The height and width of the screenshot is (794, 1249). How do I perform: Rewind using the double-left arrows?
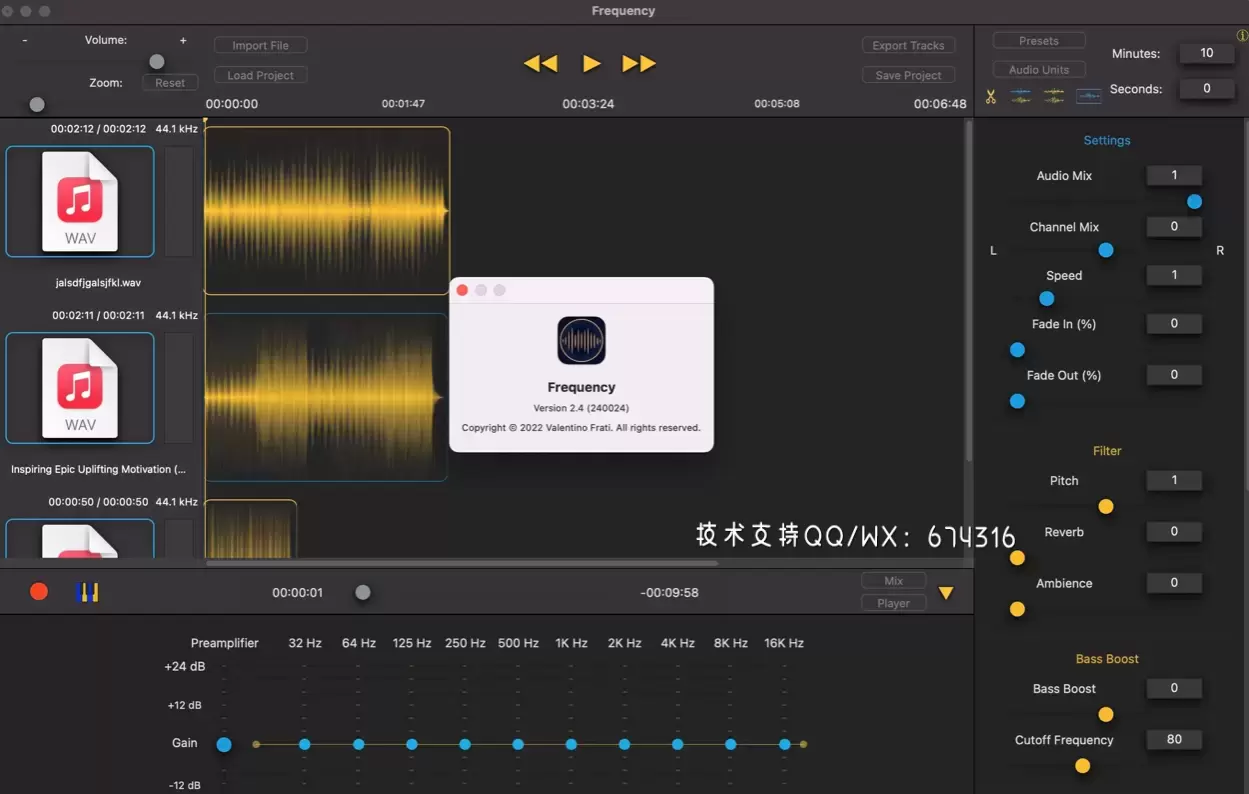click(540, 62)
